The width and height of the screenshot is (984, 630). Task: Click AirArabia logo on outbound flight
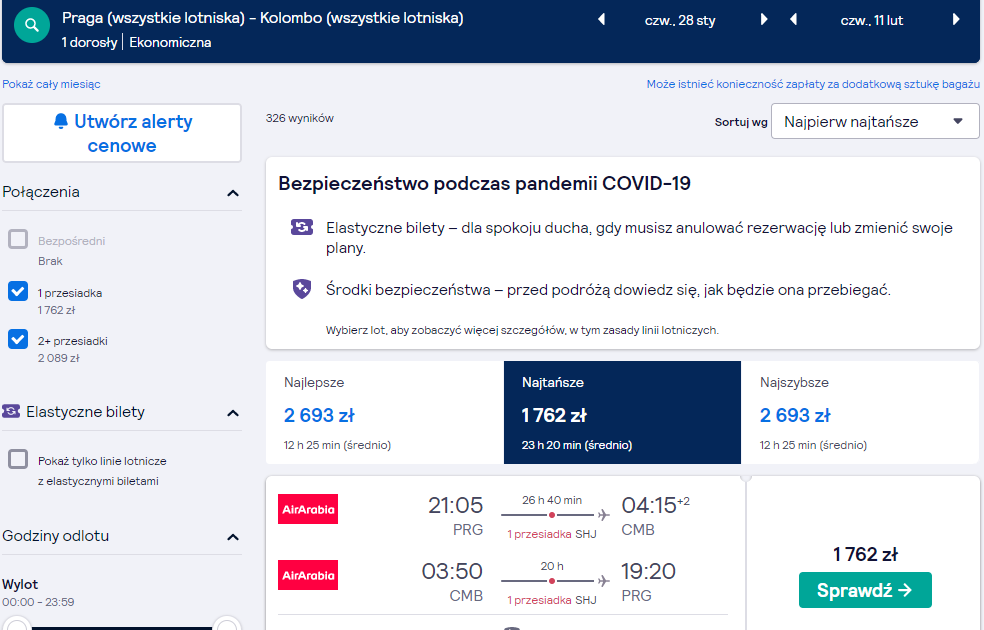pyautogui.click(x=308, y=509)
